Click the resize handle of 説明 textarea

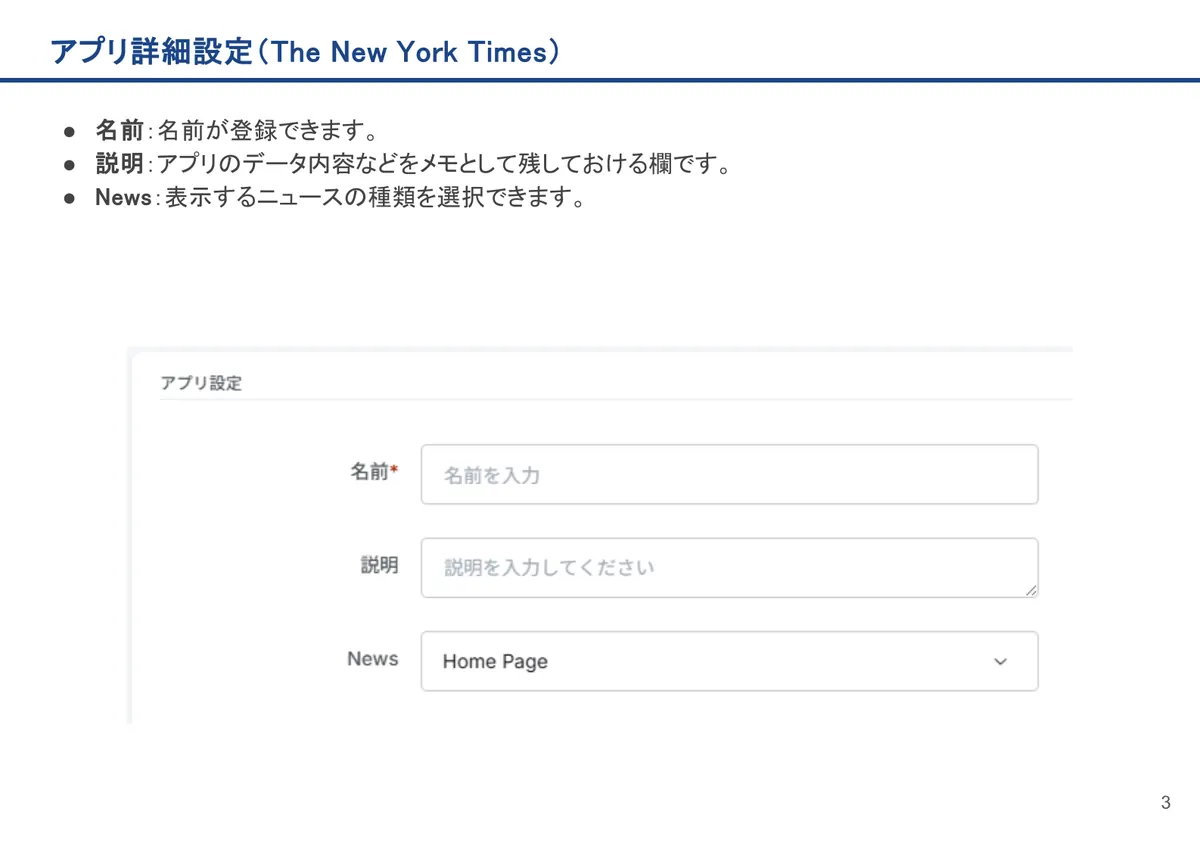pos(1030,590)
